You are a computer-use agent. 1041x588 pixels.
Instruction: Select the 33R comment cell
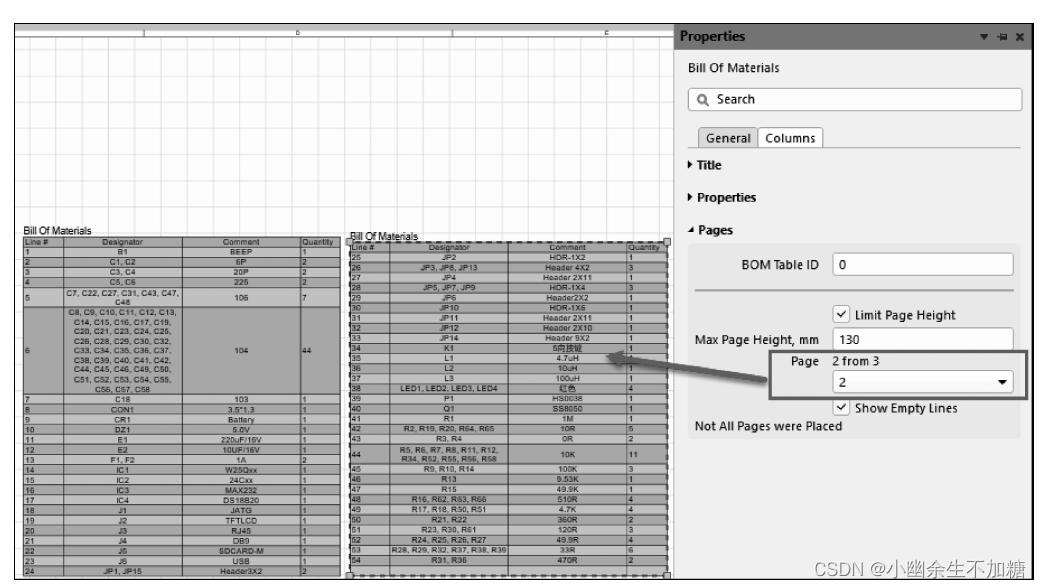(x=568, y=550)
